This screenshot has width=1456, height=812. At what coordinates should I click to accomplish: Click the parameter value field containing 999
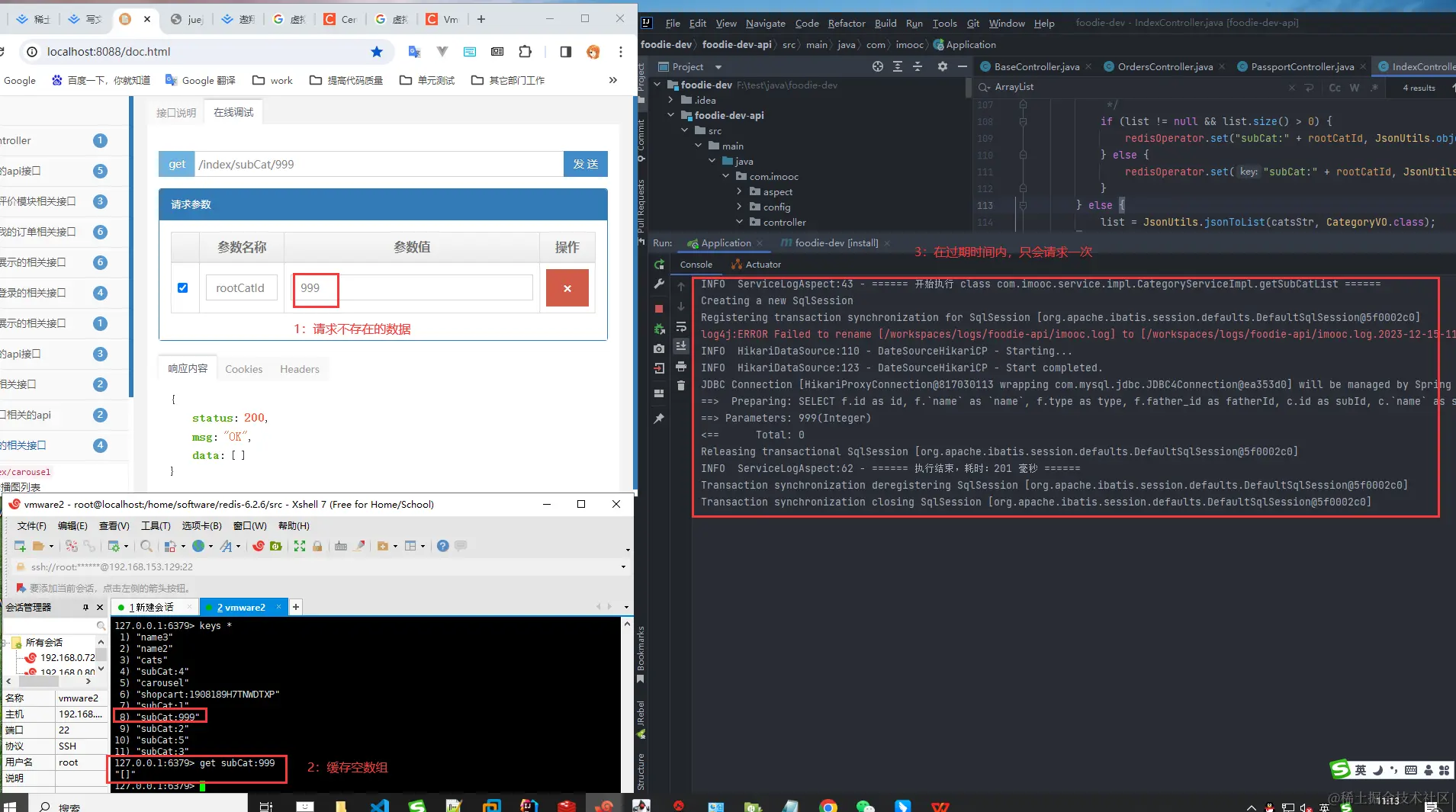(413, 288)
